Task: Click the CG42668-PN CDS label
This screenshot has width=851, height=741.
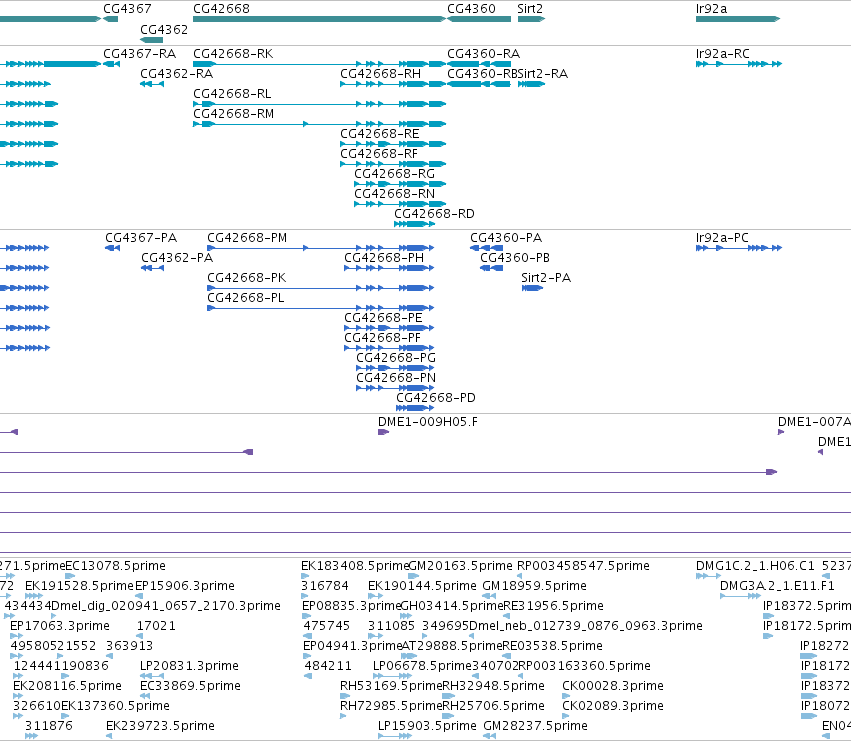Action: tap(396, 378)
